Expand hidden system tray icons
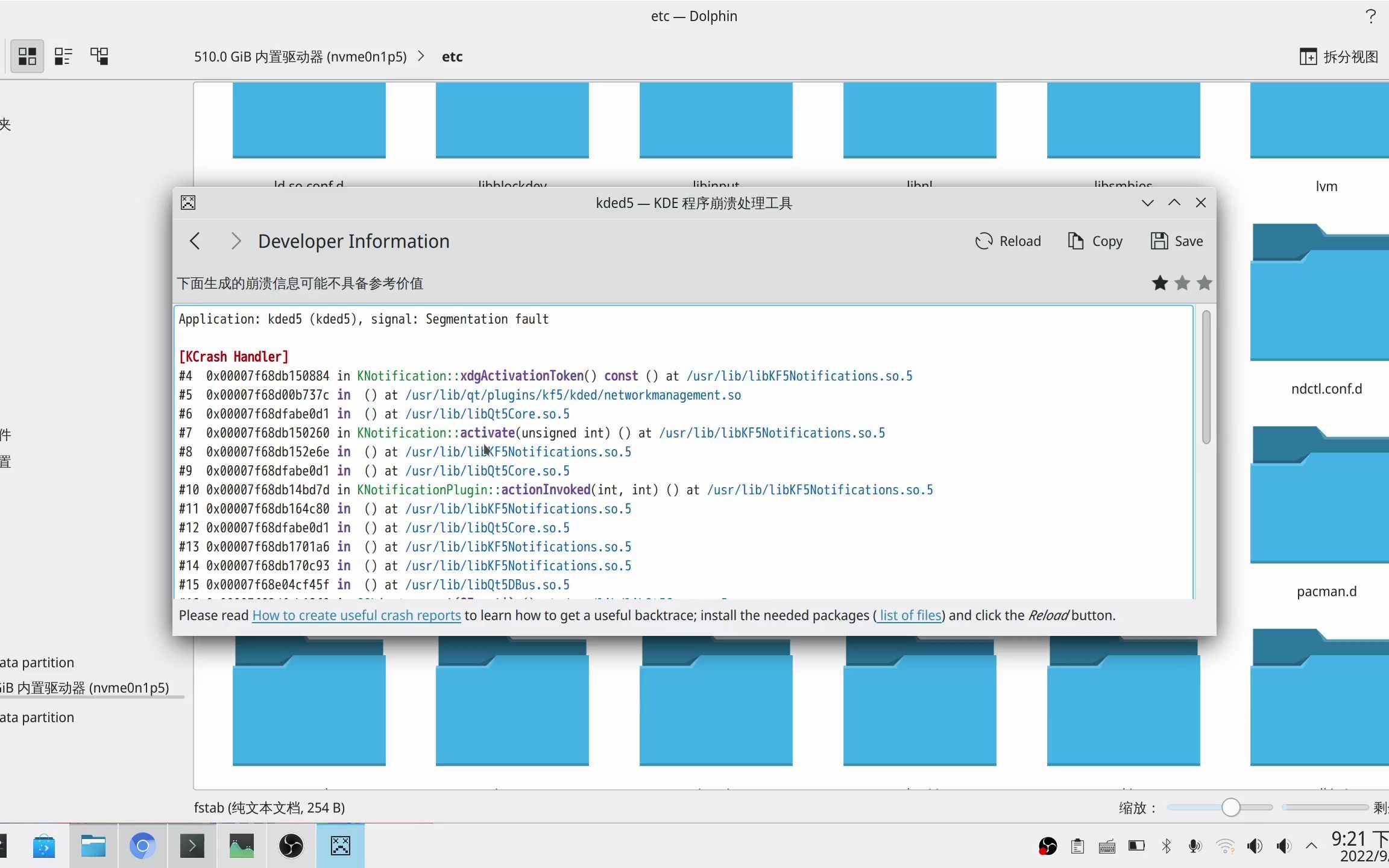 click(x=1311, y=846)
